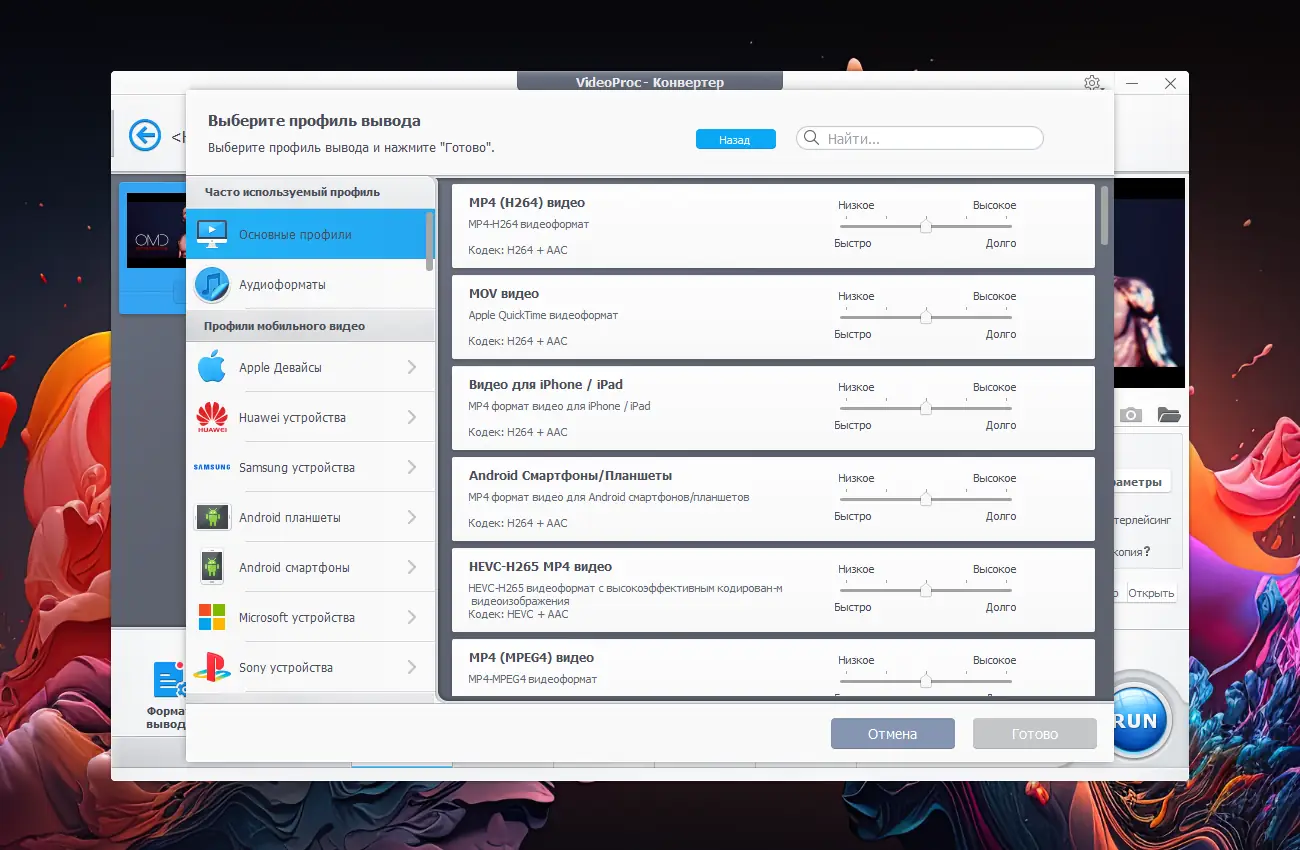Image resolution: width=1300 pixels, height=850 pixels.
Task: Click the Назад button
Action: (735, 140)
